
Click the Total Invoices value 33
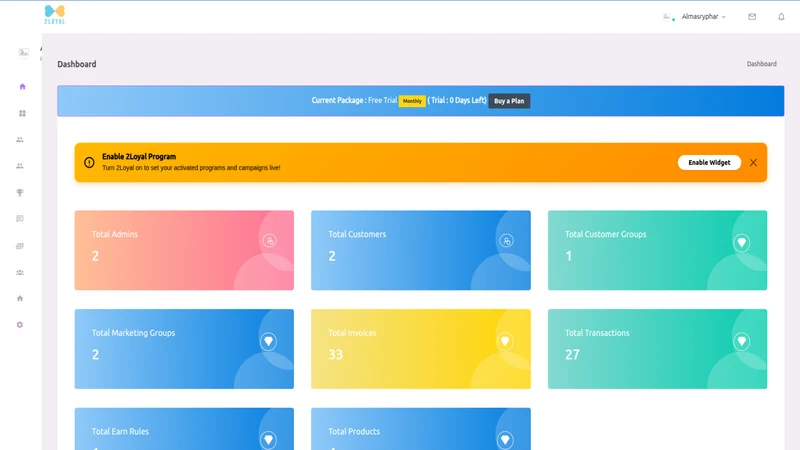(x=336, y=355)
